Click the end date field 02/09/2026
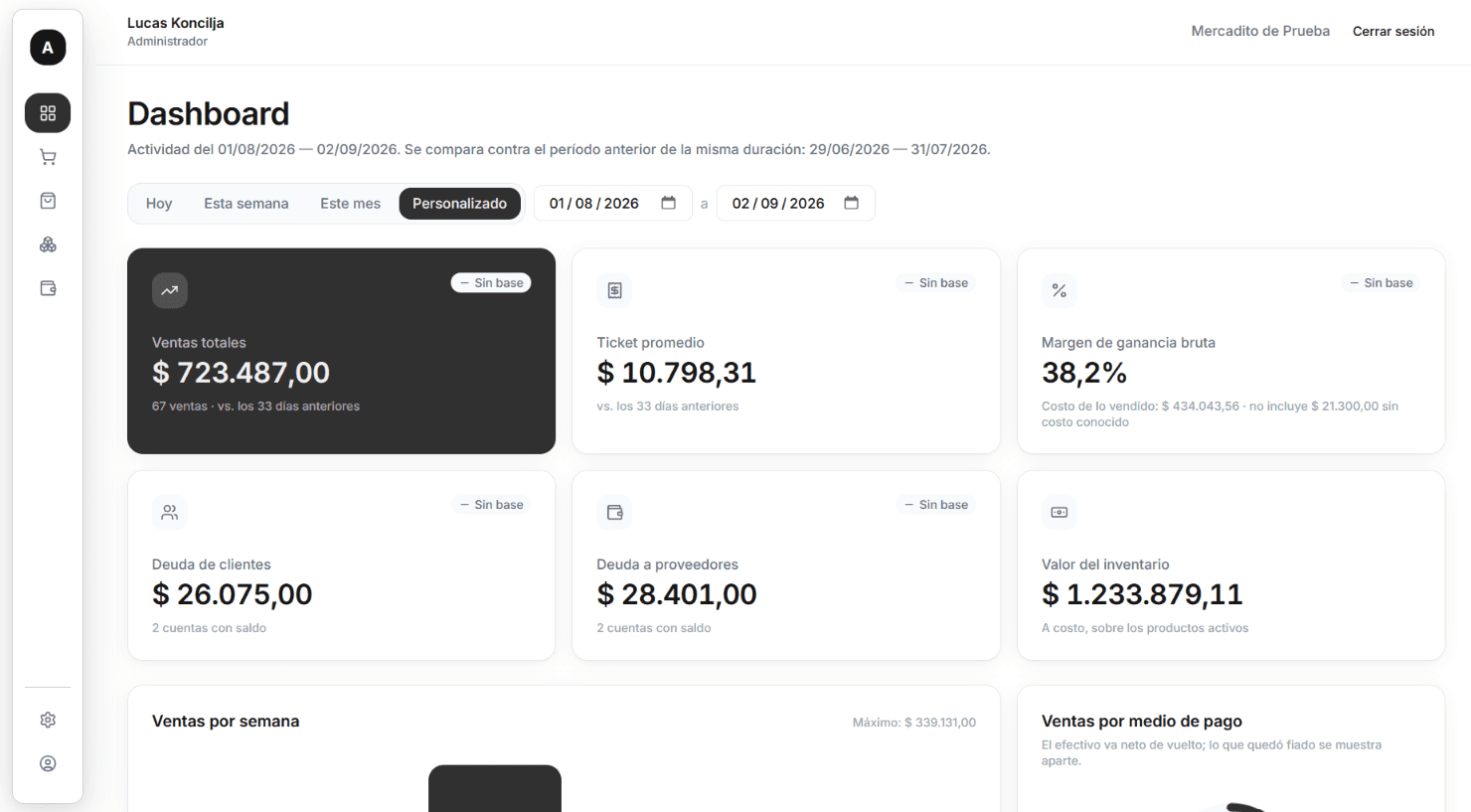Image resolution: width=1471 pixels, height=812 pixels. click(x=796, y=204)
